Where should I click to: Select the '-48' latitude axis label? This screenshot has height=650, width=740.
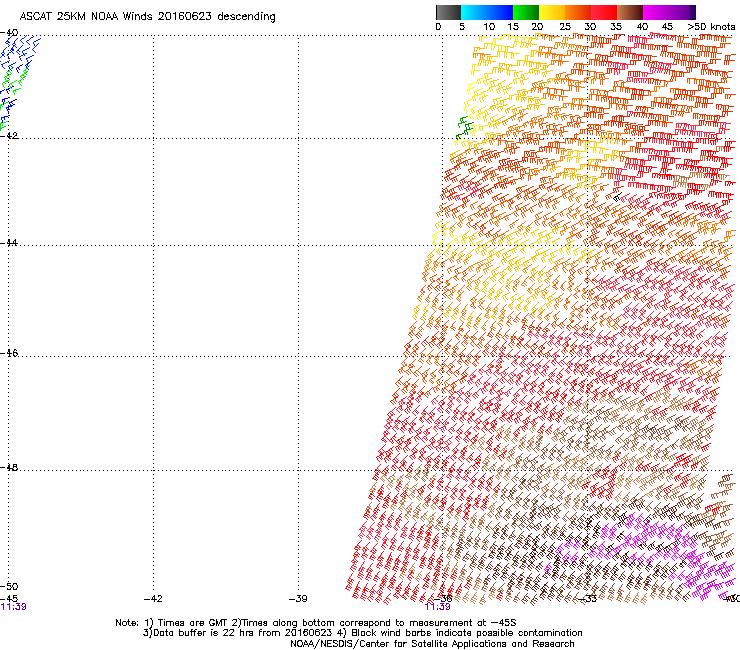click(9, 467)
